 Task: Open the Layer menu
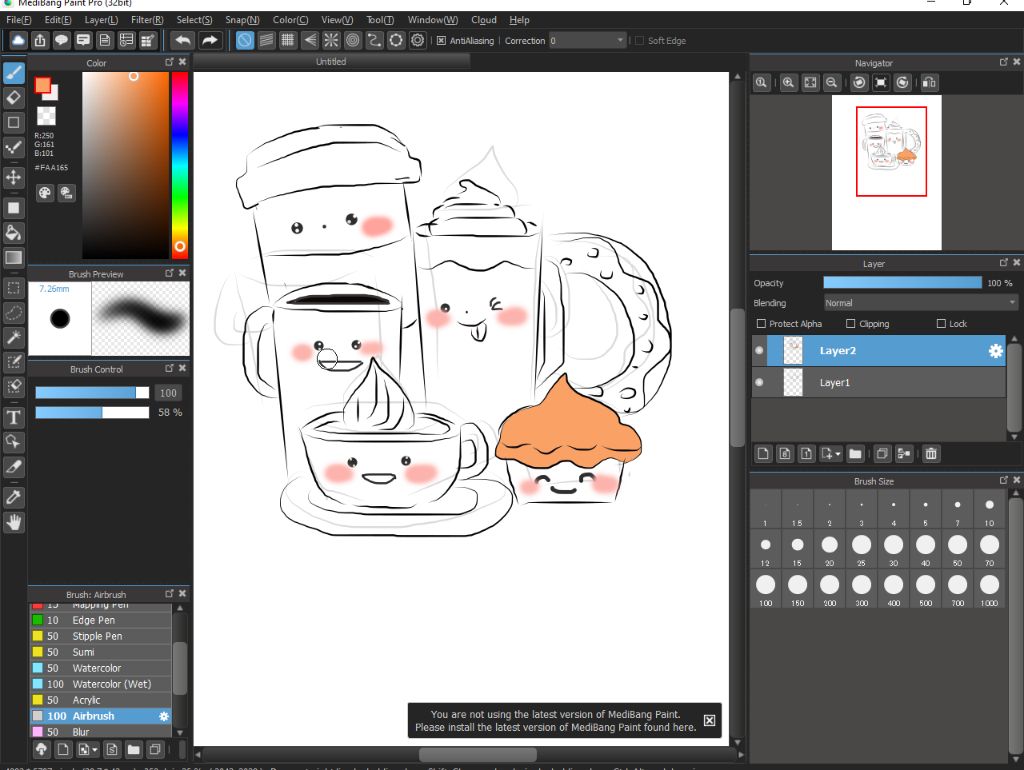[101, 20]
